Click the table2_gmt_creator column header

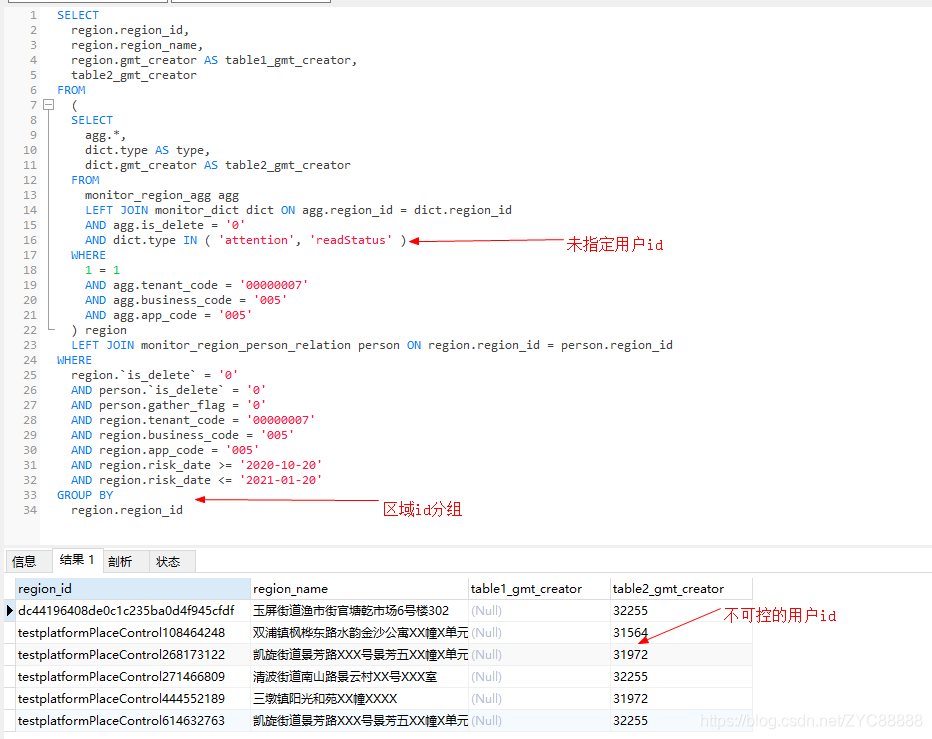tap(681, 589)
